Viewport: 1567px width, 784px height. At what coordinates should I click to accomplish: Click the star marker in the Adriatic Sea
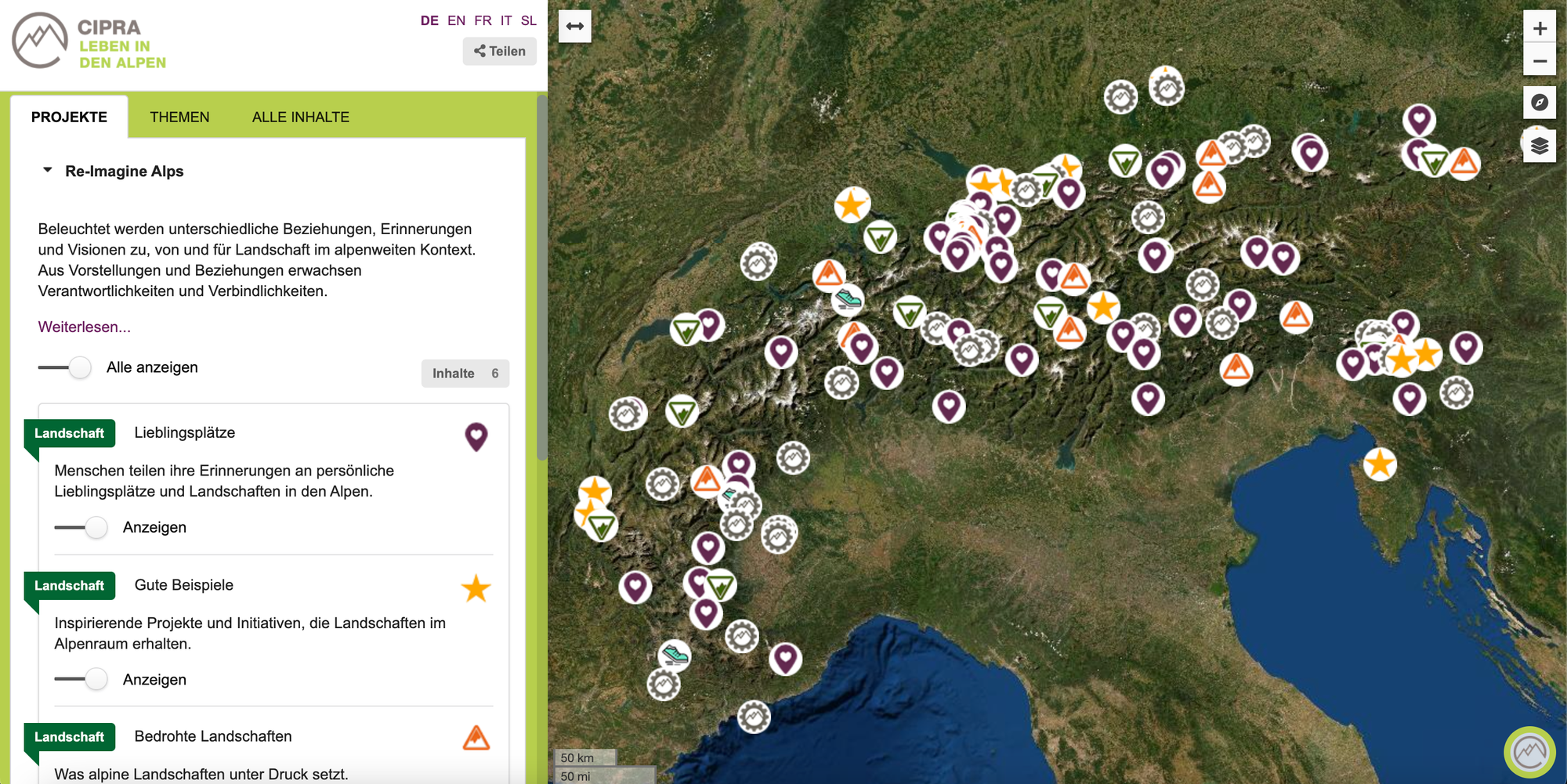point(1379,464)
